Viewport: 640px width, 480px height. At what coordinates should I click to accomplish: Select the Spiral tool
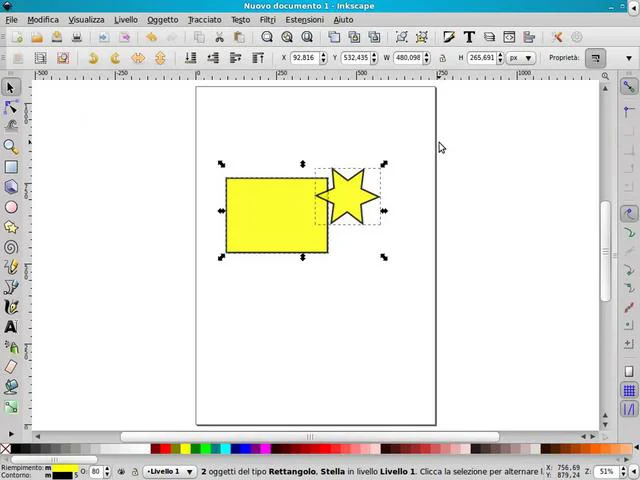pyautogui.click(x=11, y=247)
